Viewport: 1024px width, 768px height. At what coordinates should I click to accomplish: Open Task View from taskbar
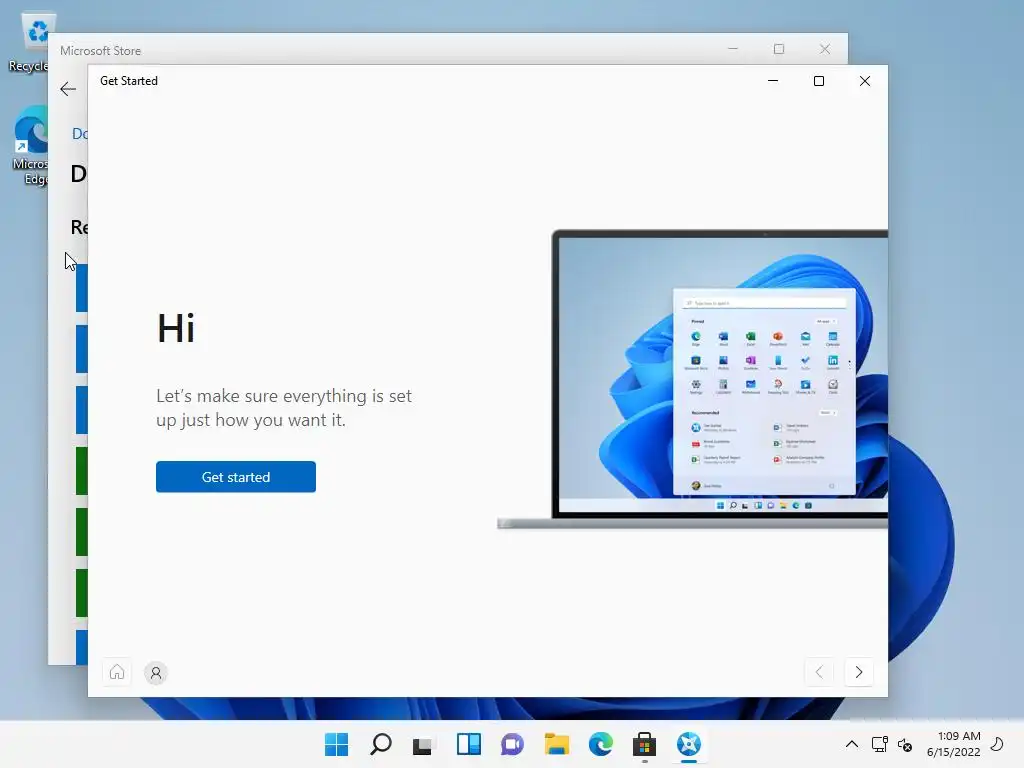pyautogui.click(x=424, y=744)
